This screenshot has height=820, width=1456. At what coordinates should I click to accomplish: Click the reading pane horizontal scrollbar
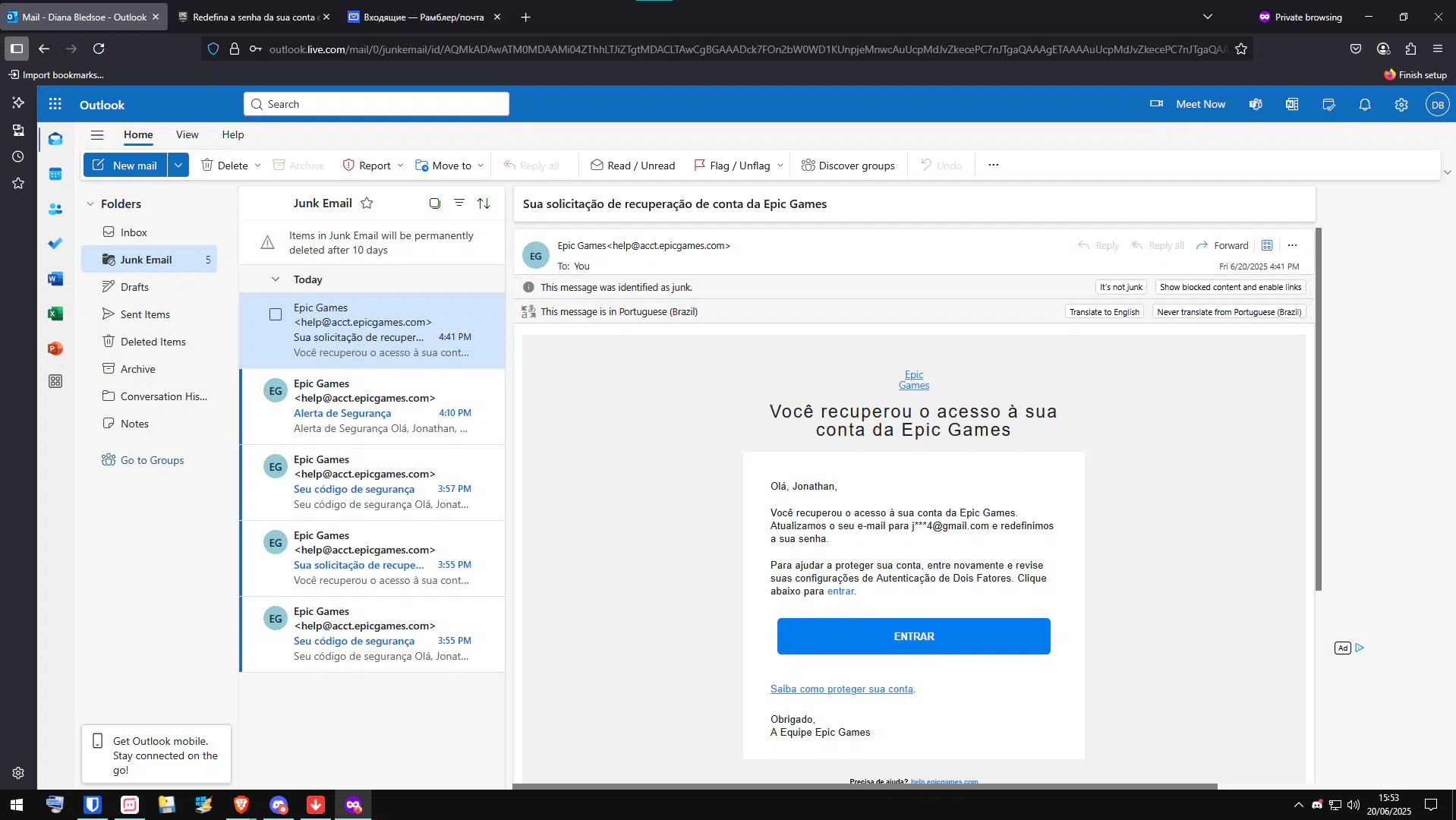865,787
